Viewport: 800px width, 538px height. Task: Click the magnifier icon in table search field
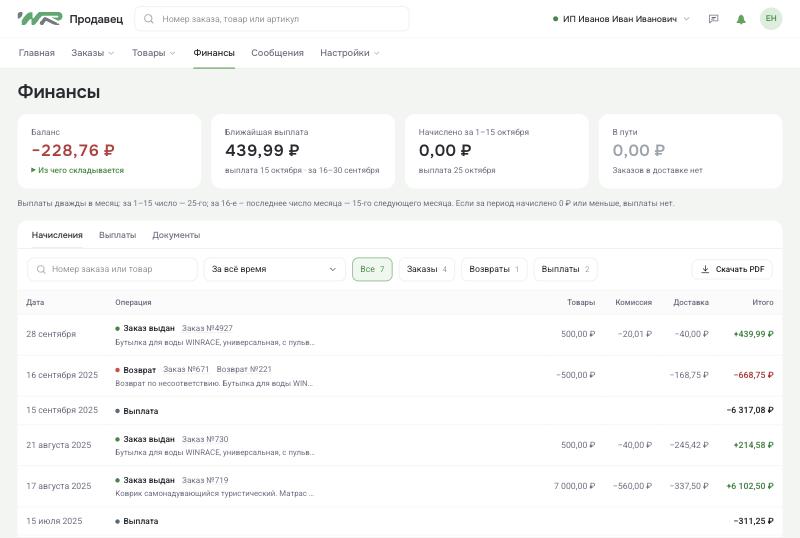(41, 269)
